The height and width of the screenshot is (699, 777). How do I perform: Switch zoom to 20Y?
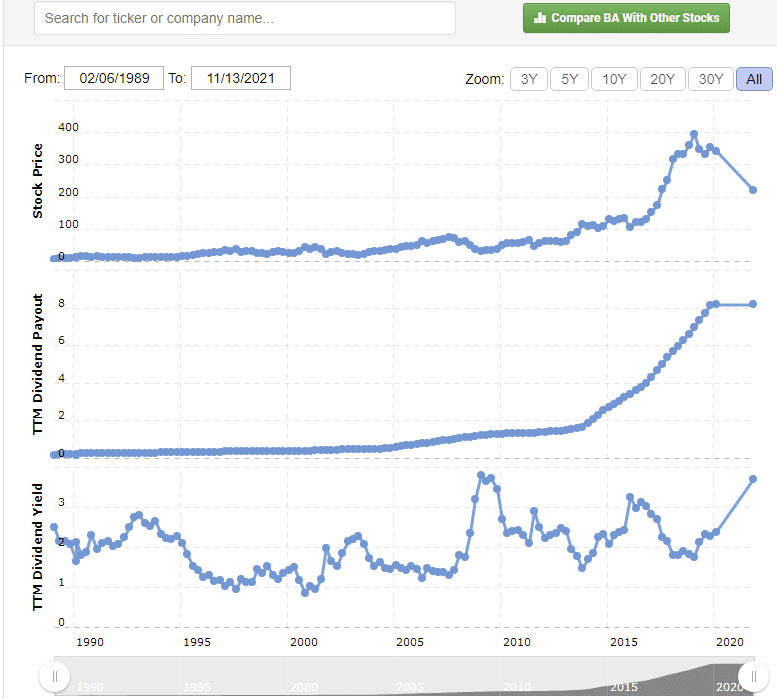662,79
